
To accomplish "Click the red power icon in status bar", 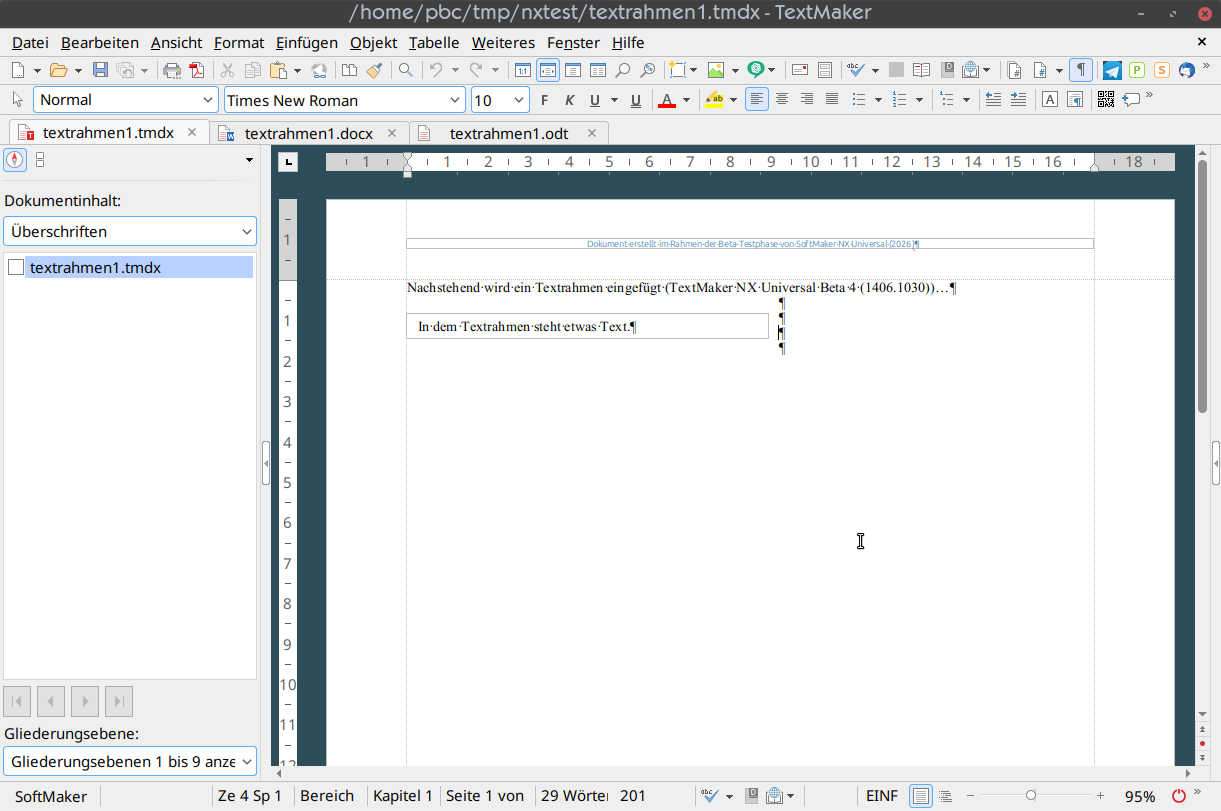I will coord(1179,796).
